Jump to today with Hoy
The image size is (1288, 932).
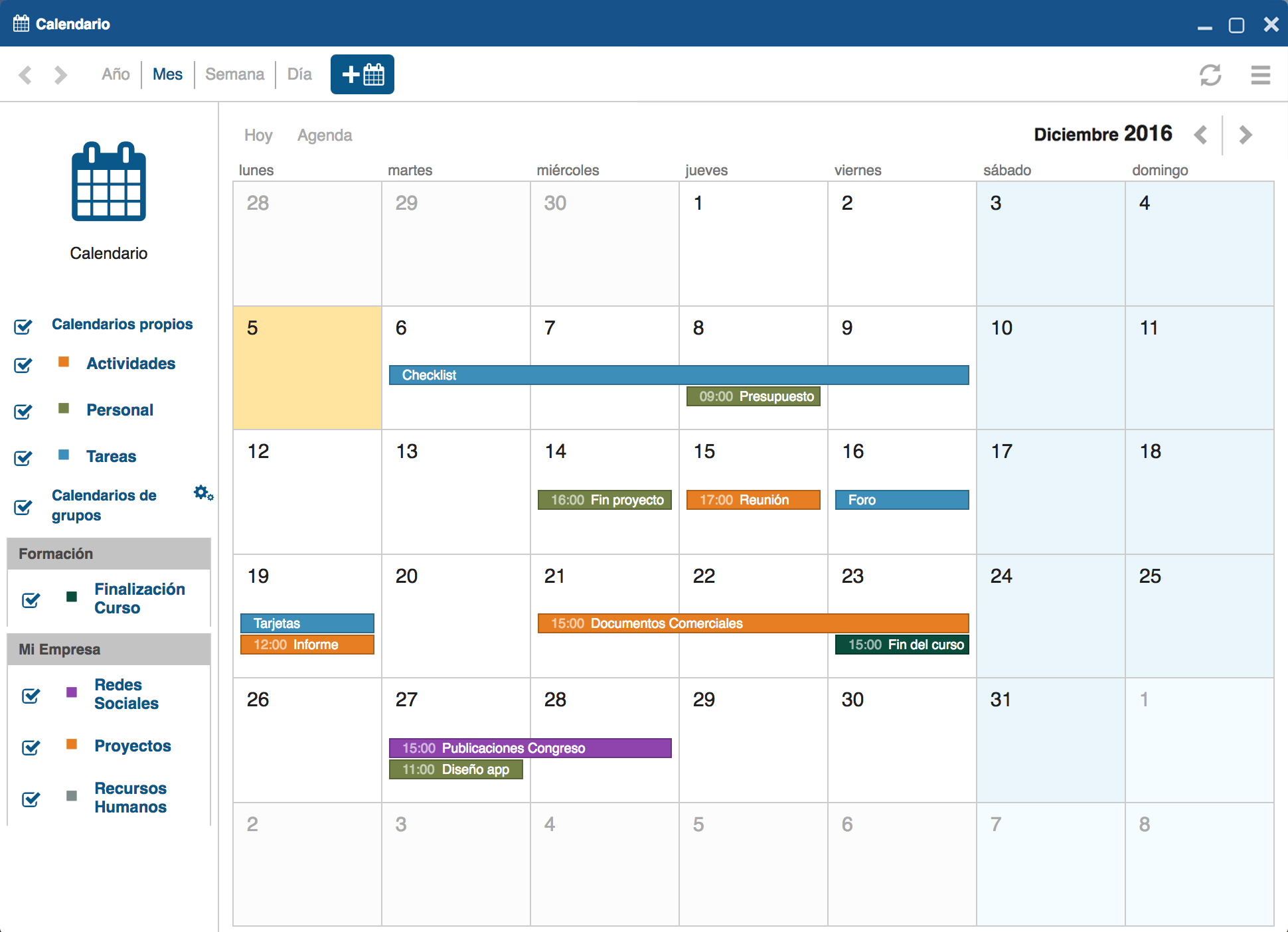tap(258, 135)
